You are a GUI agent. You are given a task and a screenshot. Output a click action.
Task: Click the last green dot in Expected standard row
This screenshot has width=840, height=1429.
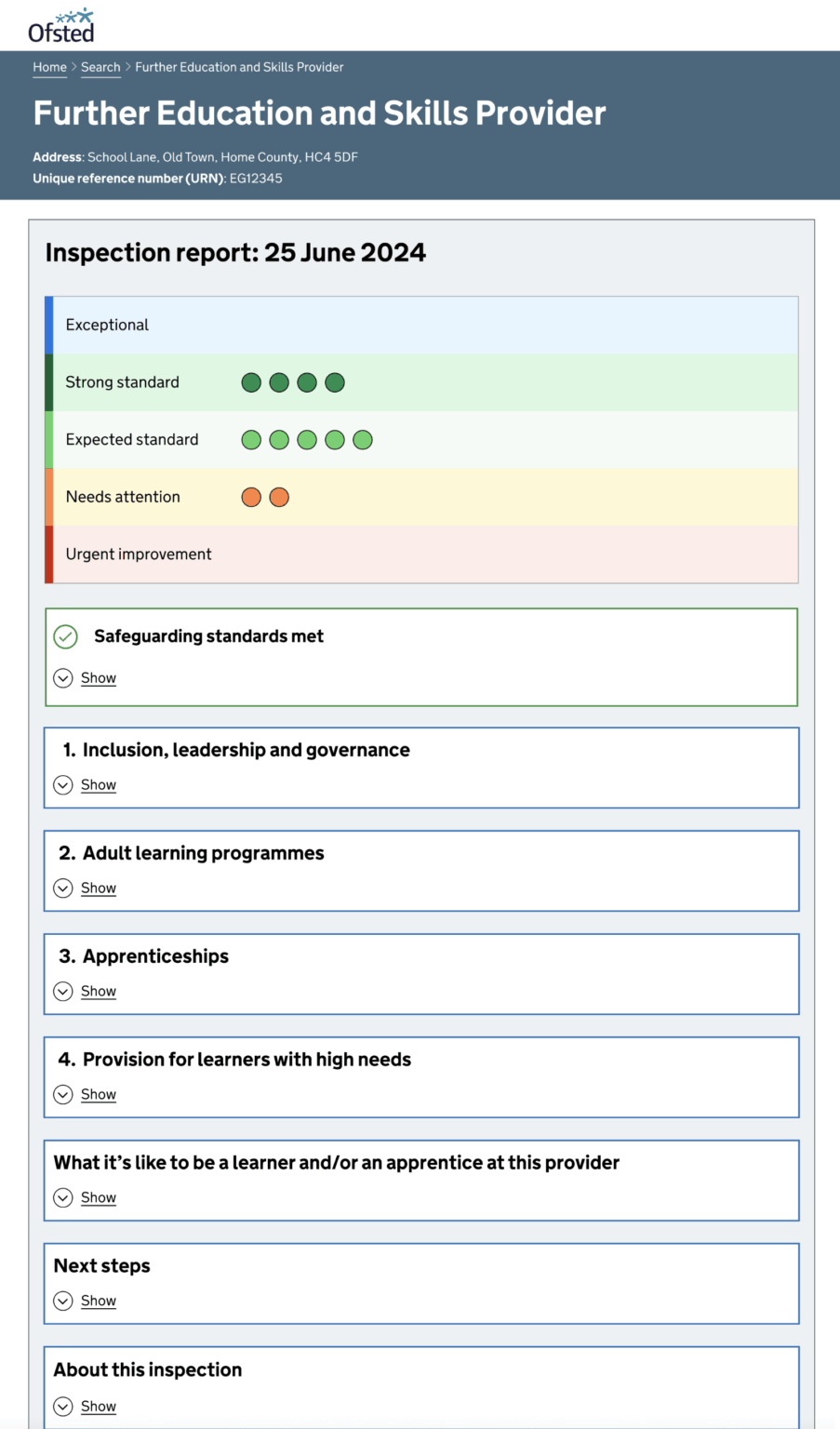click(363, 439)
